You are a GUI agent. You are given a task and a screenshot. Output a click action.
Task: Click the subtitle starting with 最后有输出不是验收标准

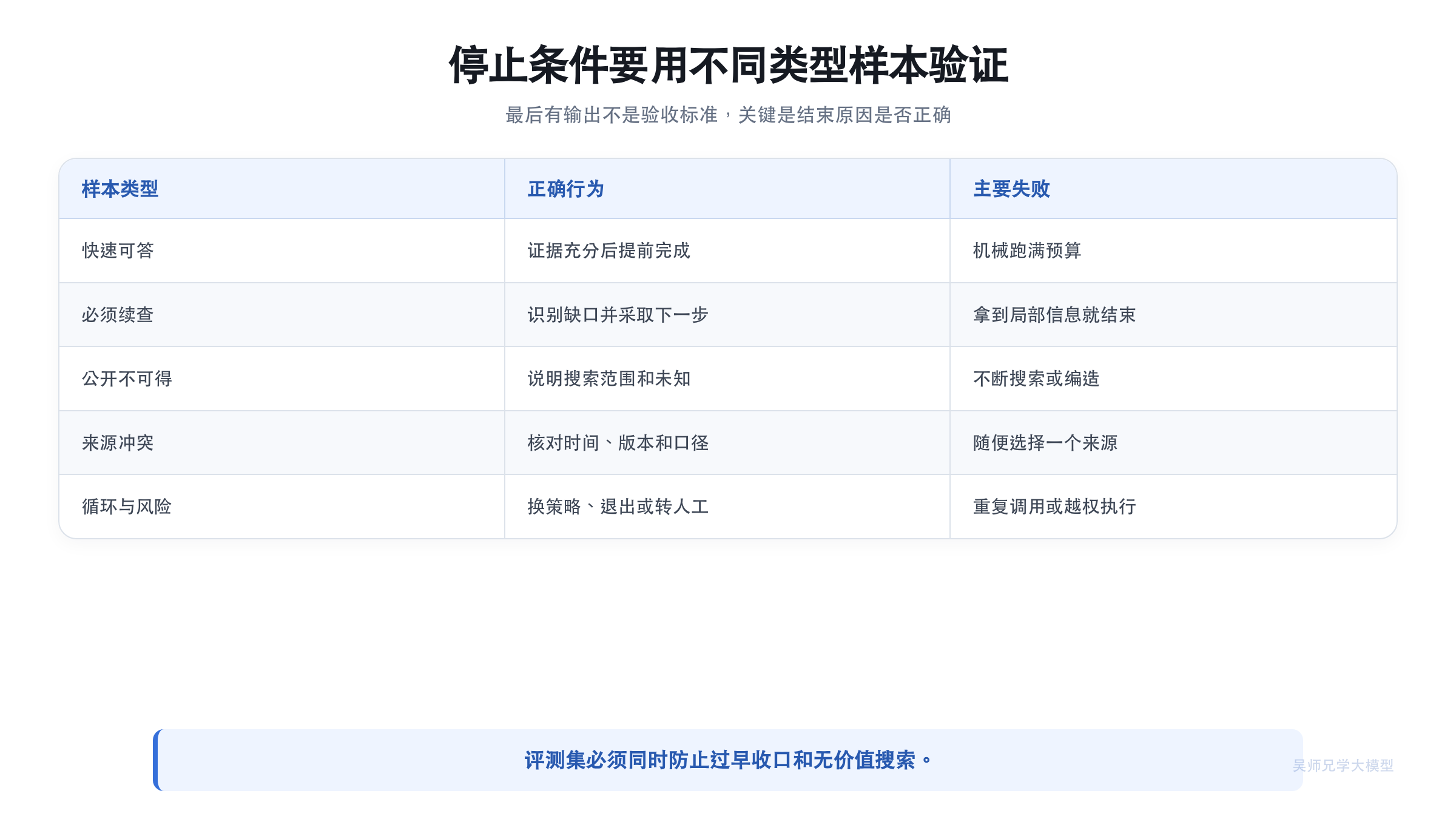(x=728, y=115)
